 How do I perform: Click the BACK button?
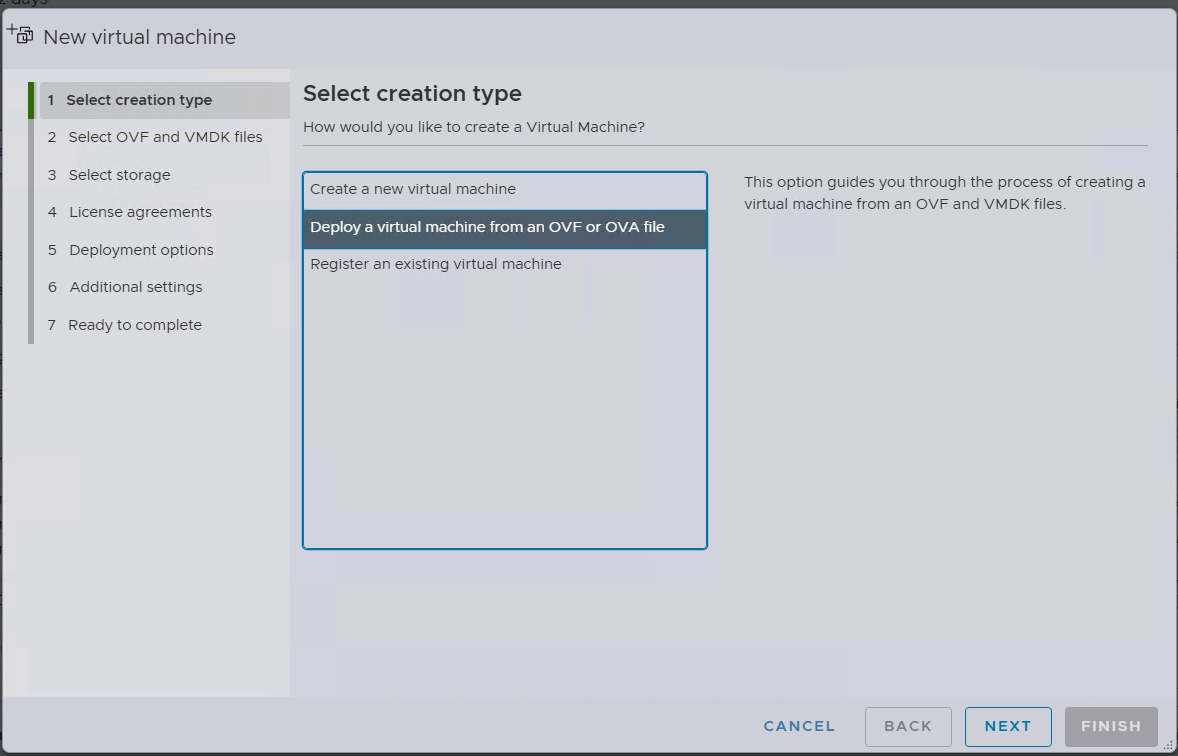[907, 727]
